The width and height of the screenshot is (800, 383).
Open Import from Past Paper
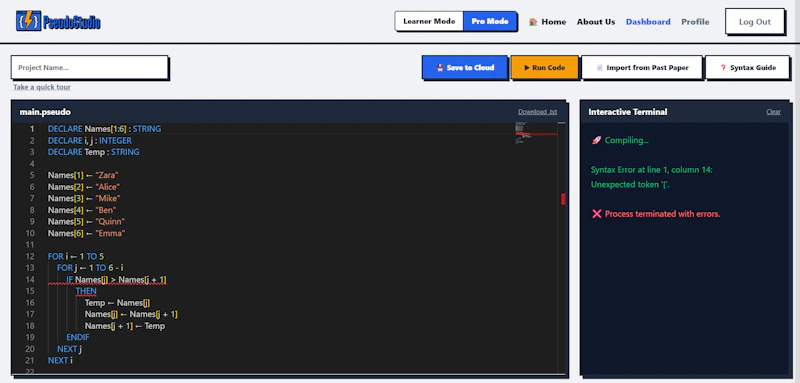(642, 67)
